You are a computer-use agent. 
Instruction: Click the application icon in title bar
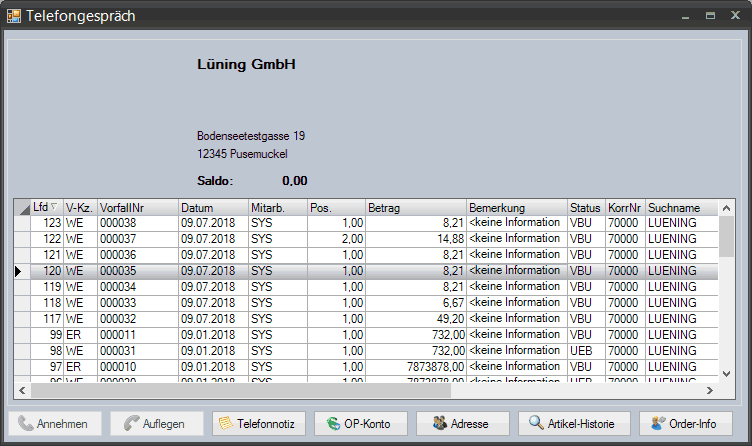coord(13,15)
